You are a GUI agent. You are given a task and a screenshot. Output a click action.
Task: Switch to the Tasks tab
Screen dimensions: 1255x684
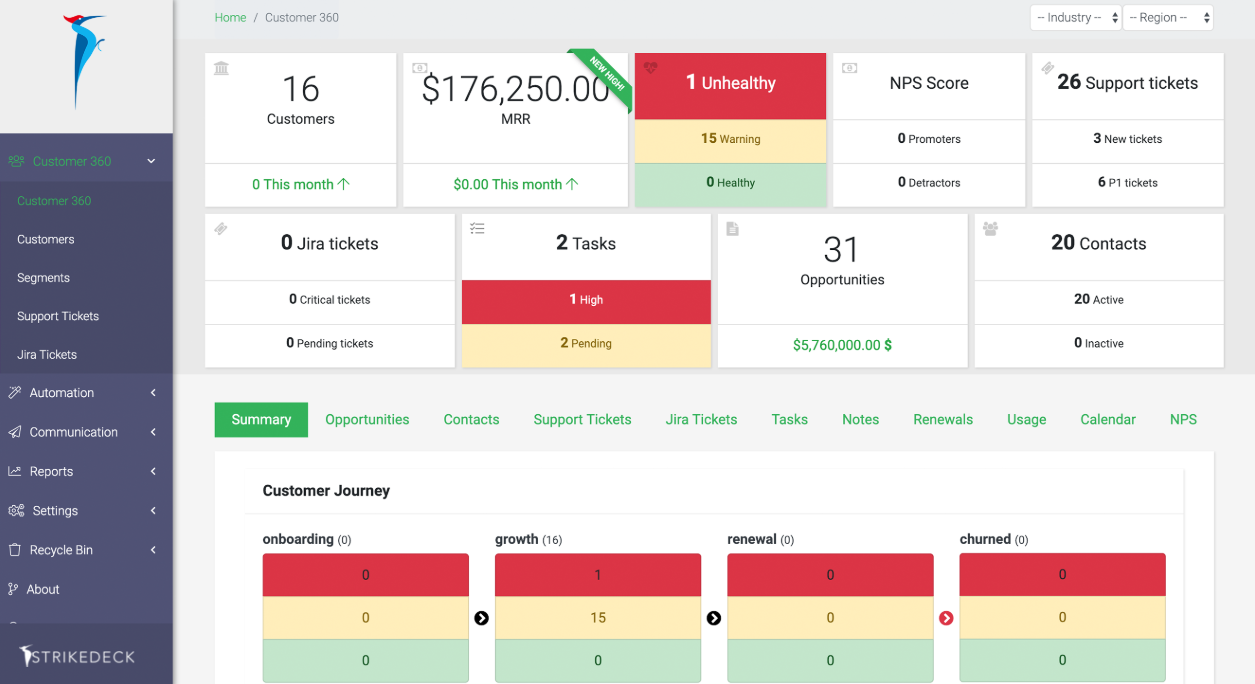789,420
